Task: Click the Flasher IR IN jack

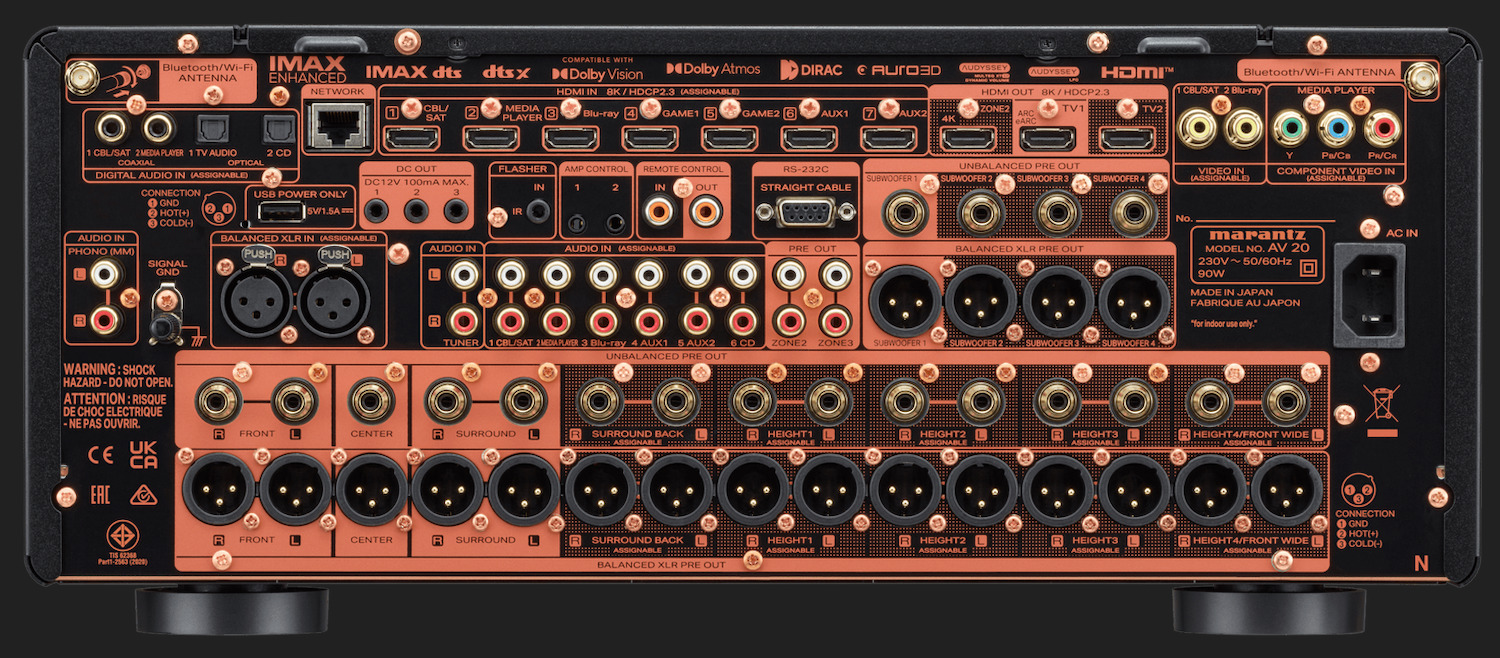Action: click(x=541, y=211)
